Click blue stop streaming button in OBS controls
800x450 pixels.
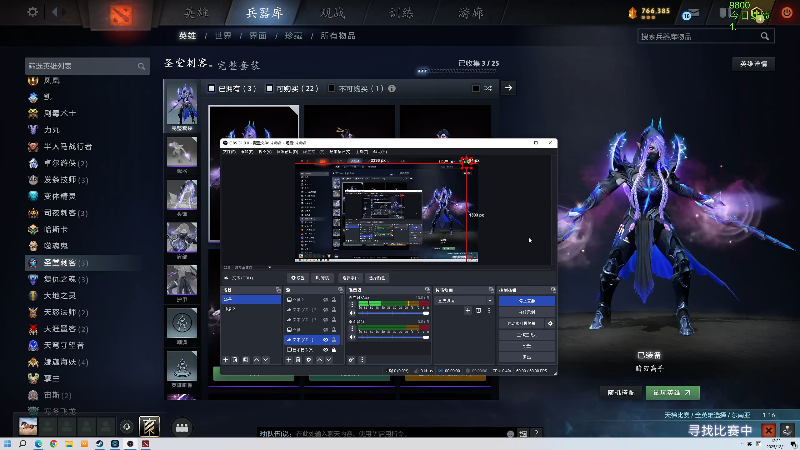tap(527, 301)
